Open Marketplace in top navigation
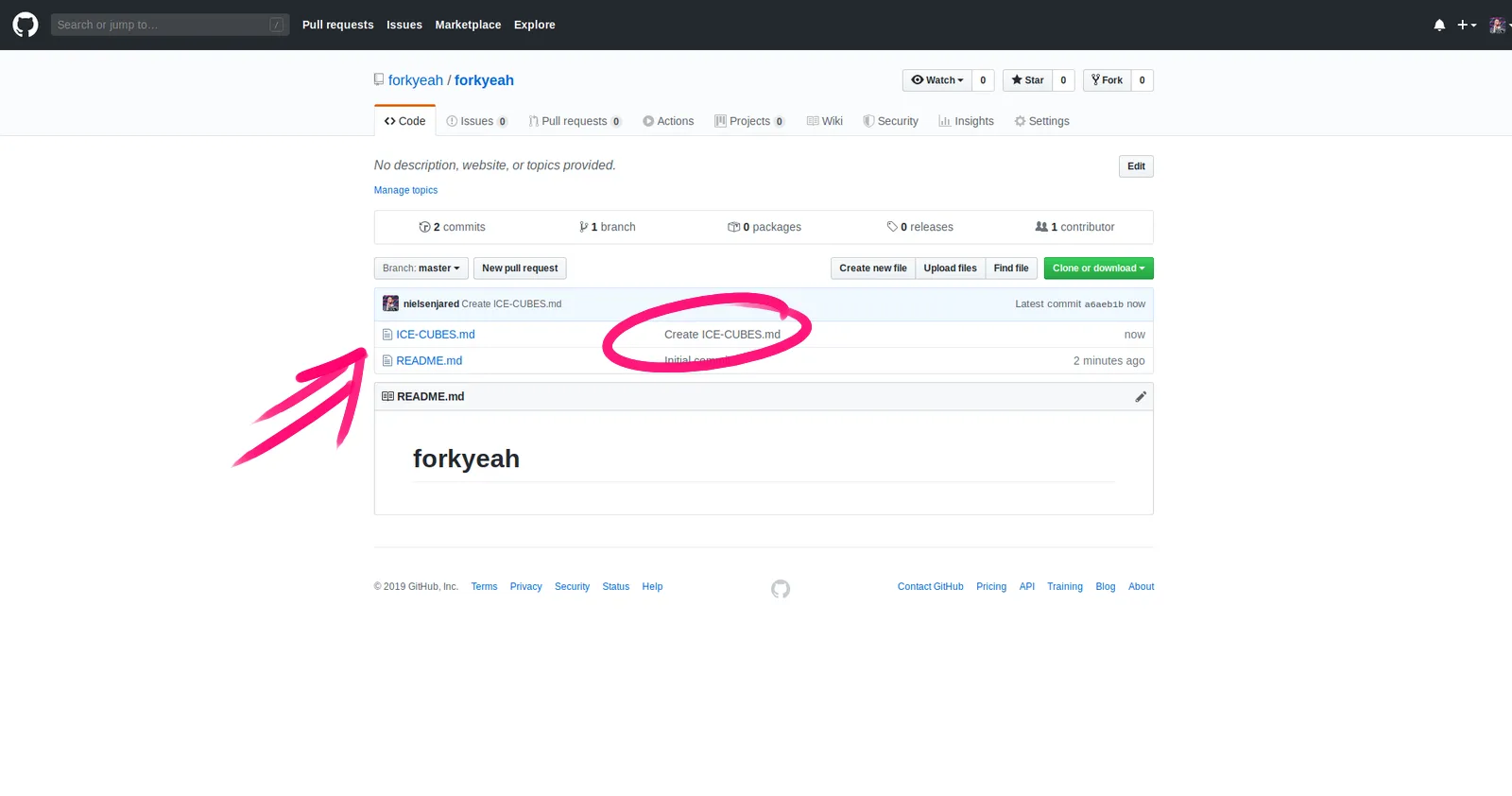1512x796 pixels. [x=468, y=26]
